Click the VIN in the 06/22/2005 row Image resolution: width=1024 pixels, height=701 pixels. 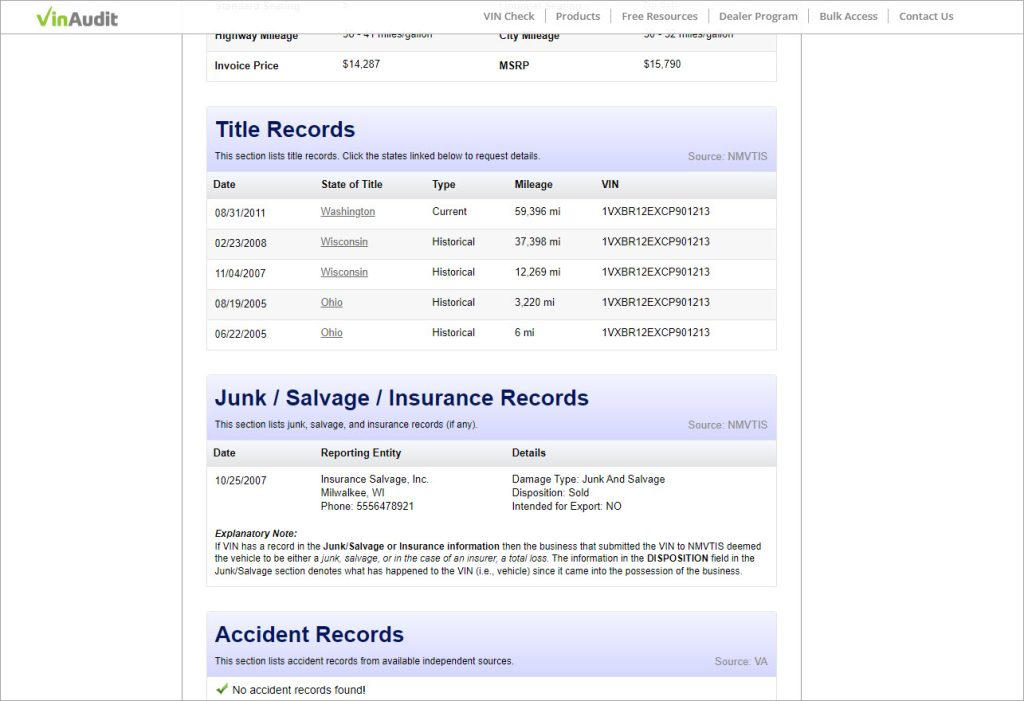coord(656,333)
